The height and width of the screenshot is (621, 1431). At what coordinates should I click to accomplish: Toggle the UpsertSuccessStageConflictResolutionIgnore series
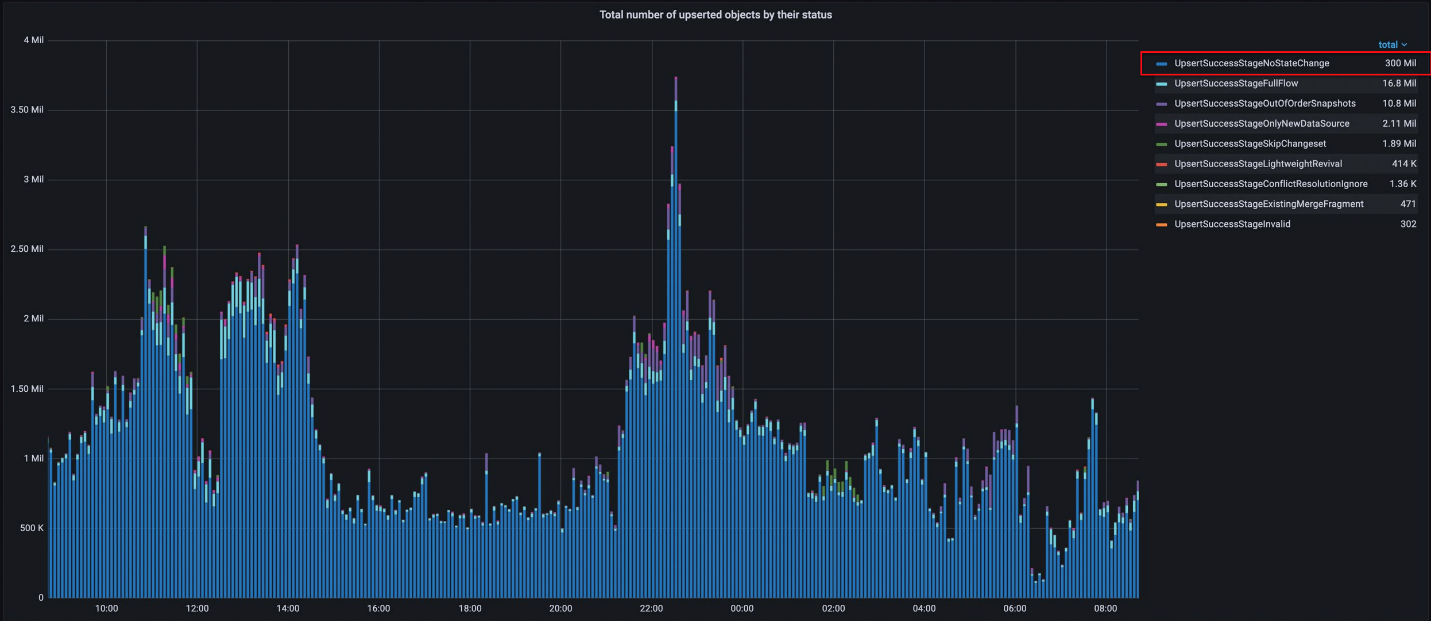(x=1270, y=184)
